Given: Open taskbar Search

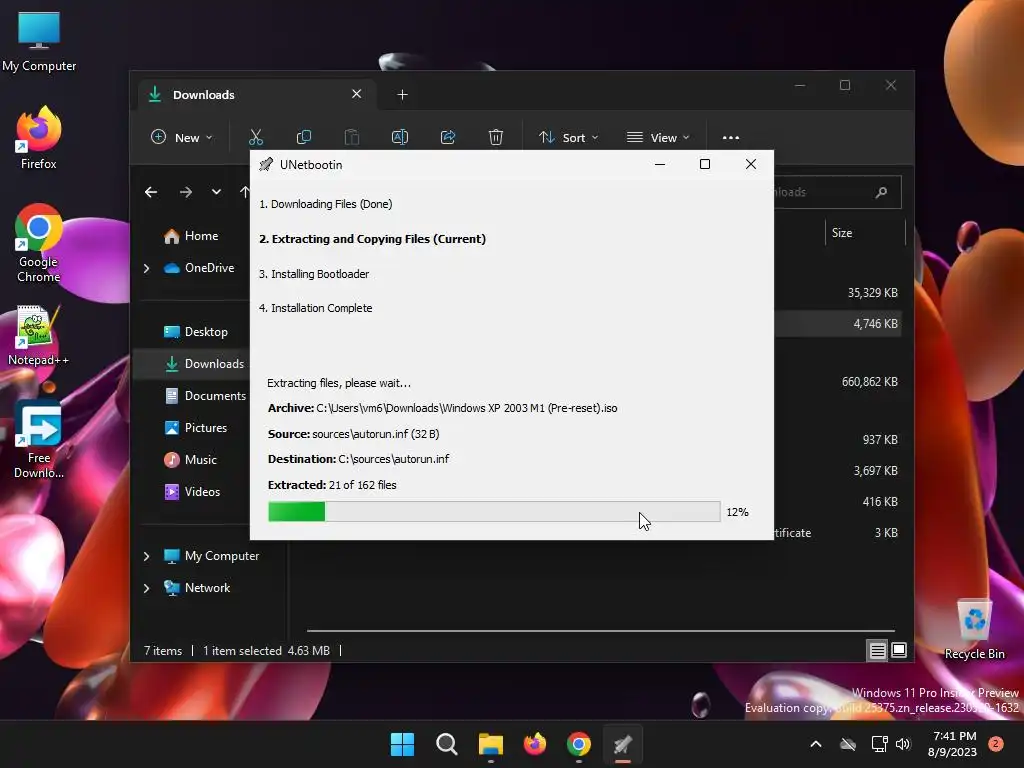Looking at the screenshot, I should tap(447, 744).
